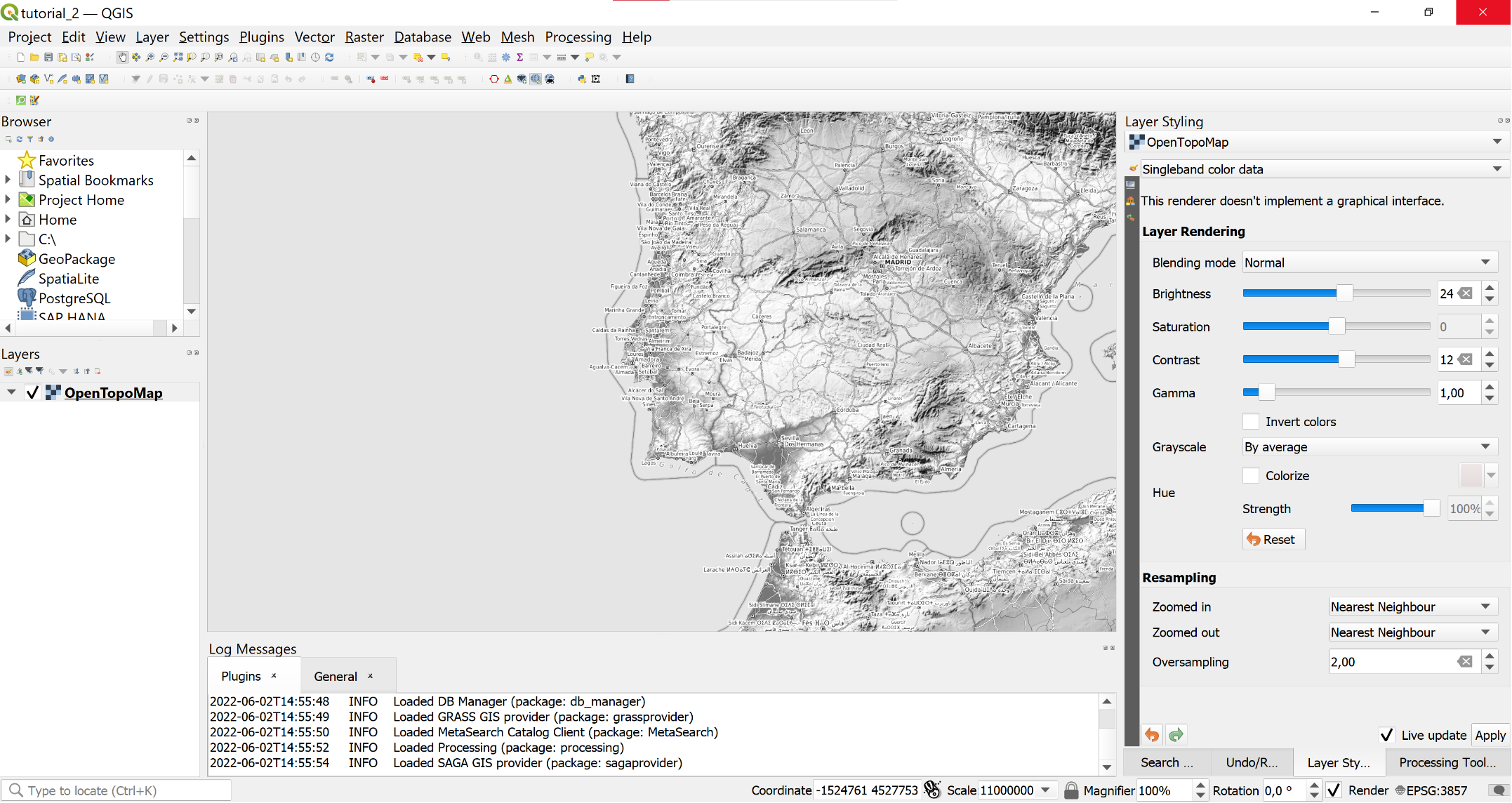
Task: Open the Grayscale By average dropdown
Action: point(1370,447)
